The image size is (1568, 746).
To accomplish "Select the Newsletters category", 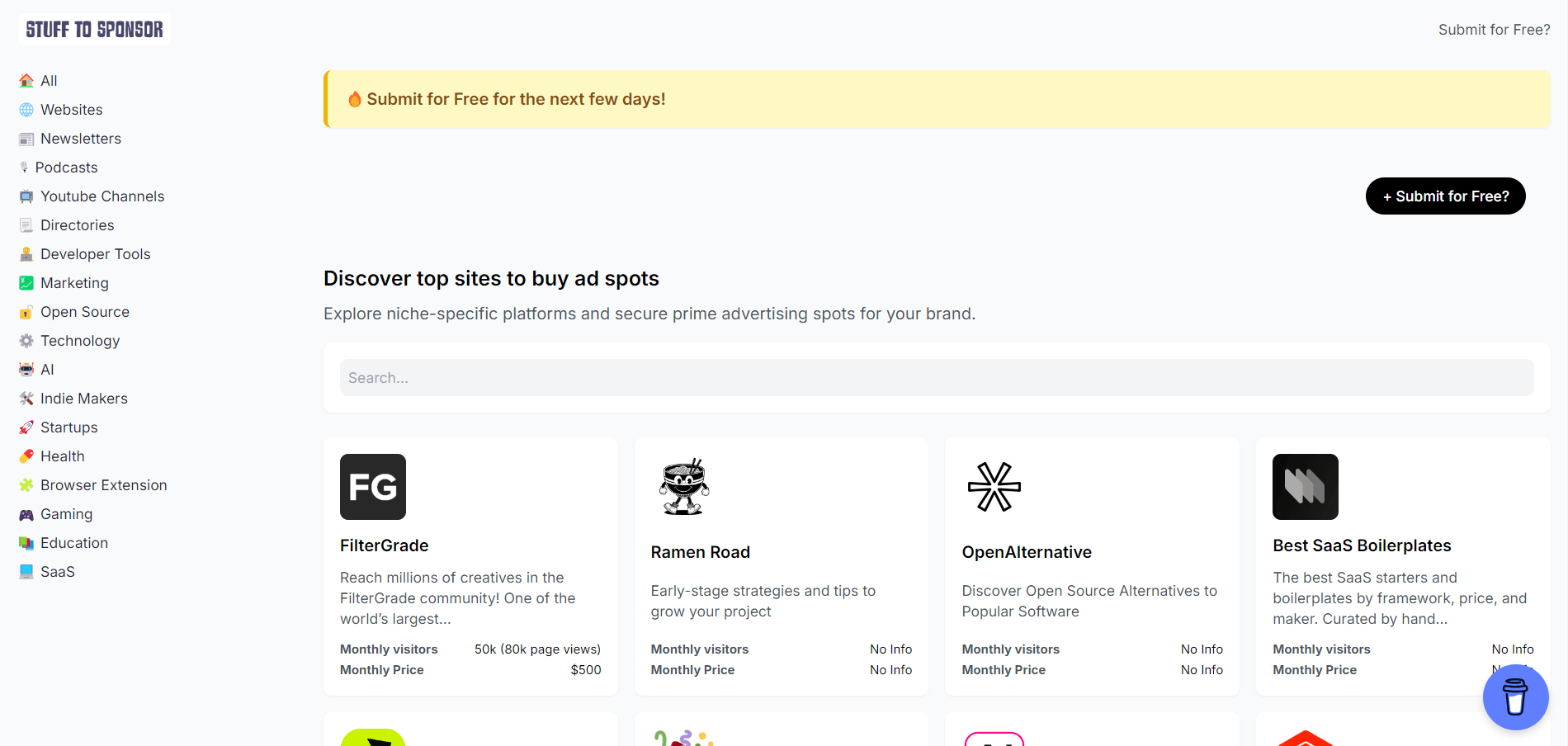I will [x=80, y=139].
